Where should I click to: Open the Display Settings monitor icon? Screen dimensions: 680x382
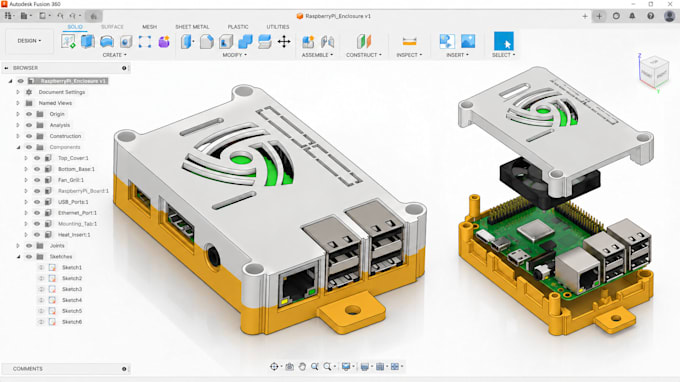click(x=346, y=367)
